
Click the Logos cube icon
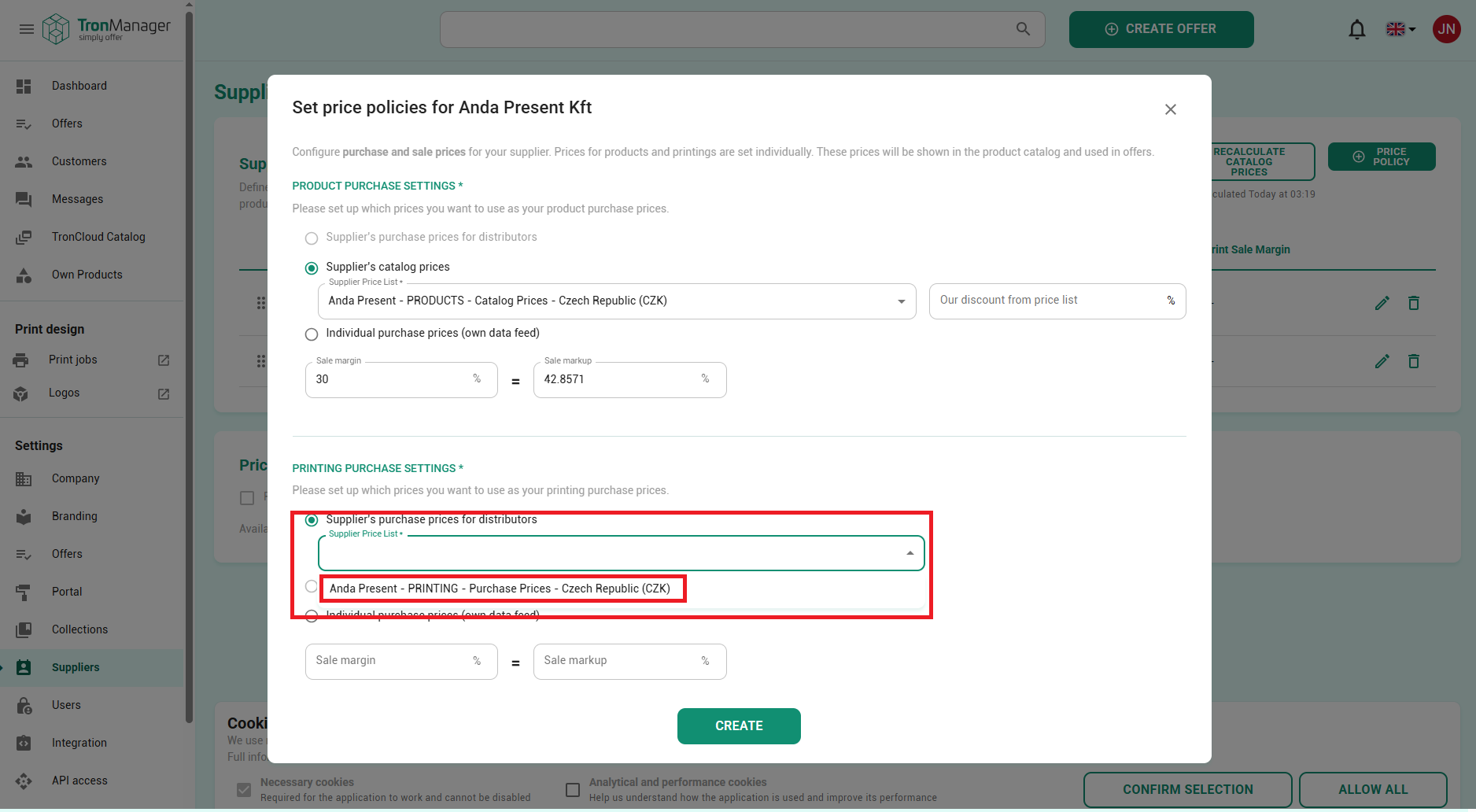pos(21,394)
